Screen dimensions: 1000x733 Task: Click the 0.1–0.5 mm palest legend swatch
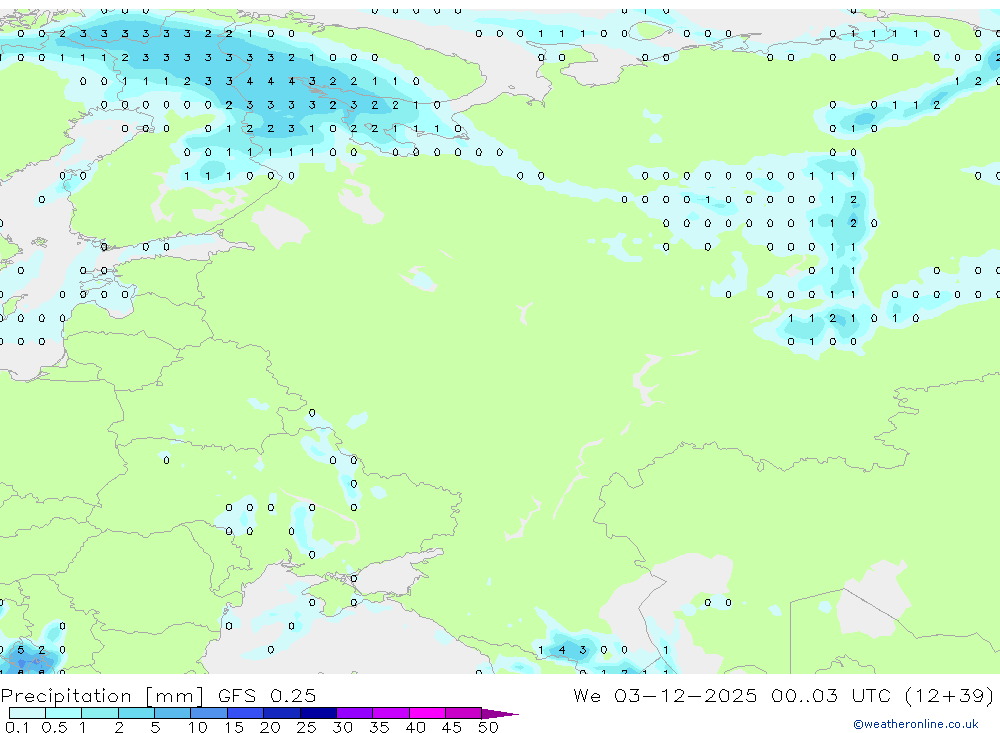pyautogui.click(x=27, y=713)
